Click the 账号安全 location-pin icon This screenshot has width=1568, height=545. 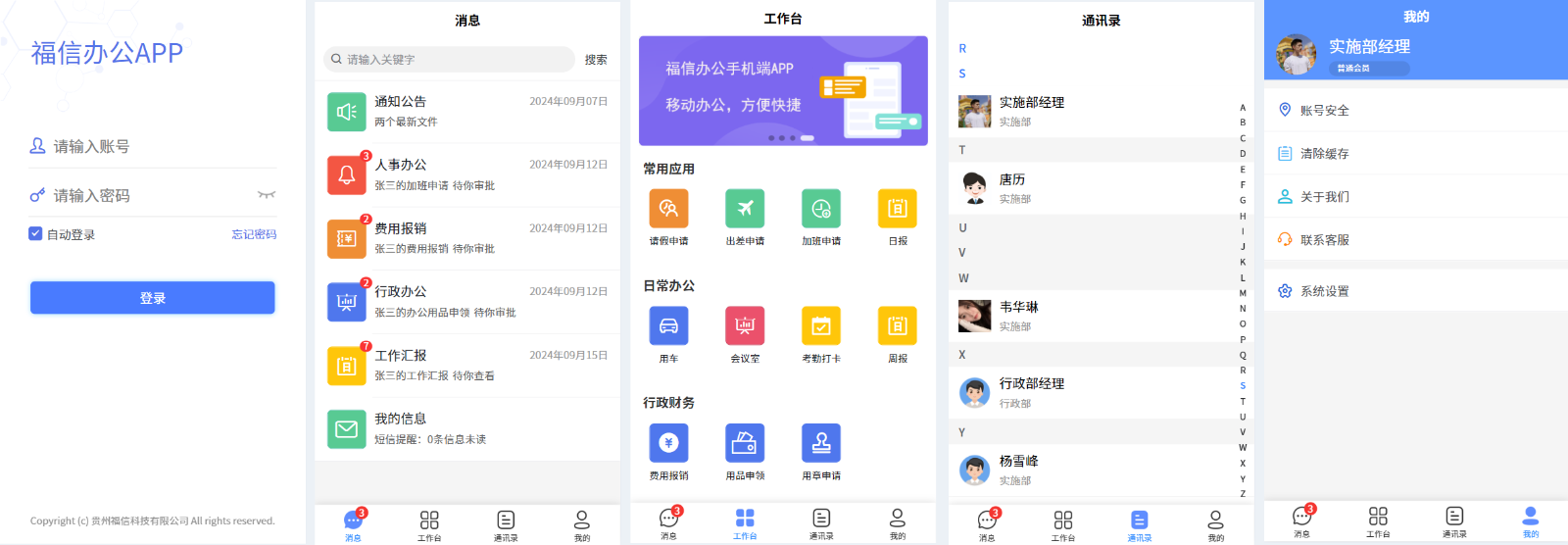[x=1285, y=110]
